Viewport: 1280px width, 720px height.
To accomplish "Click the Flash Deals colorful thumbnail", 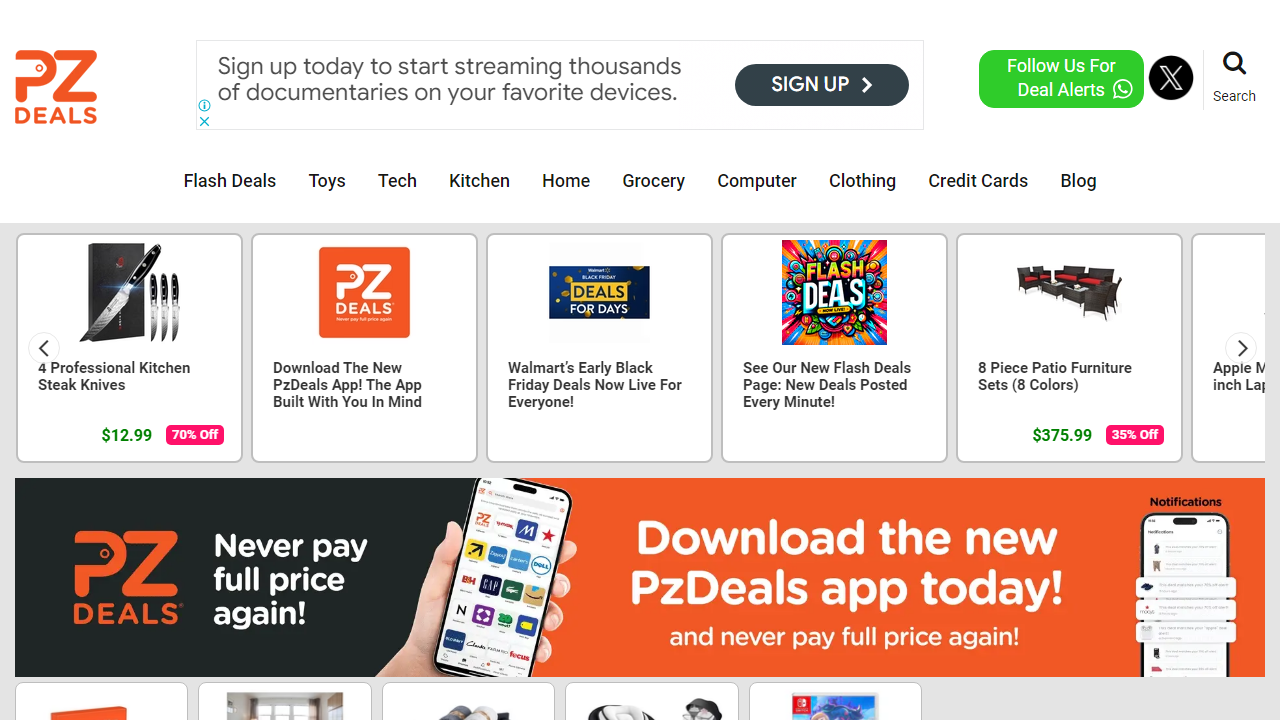I will click(x=834, y=292).
